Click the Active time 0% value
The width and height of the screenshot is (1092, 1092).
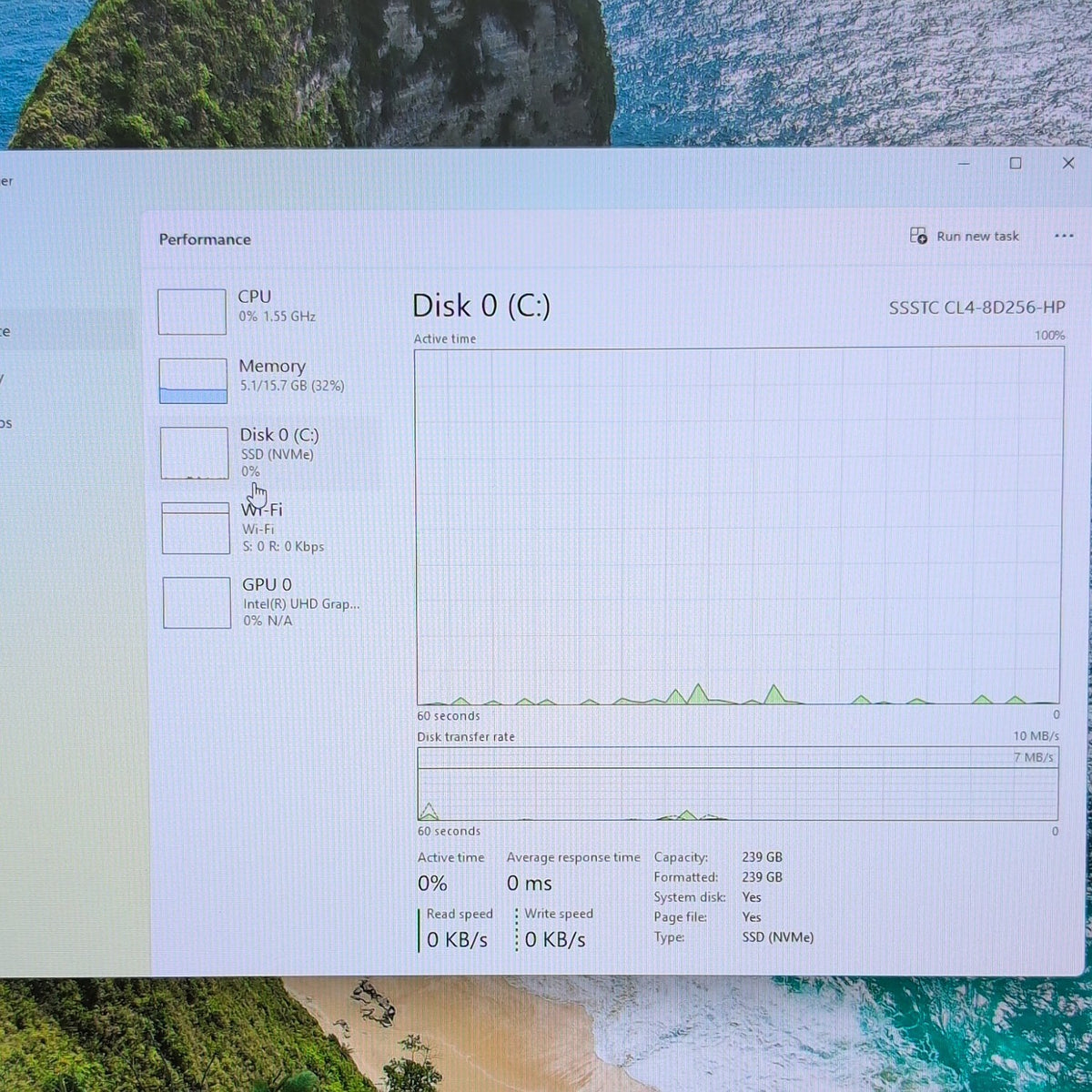click(x=432, y=884)
